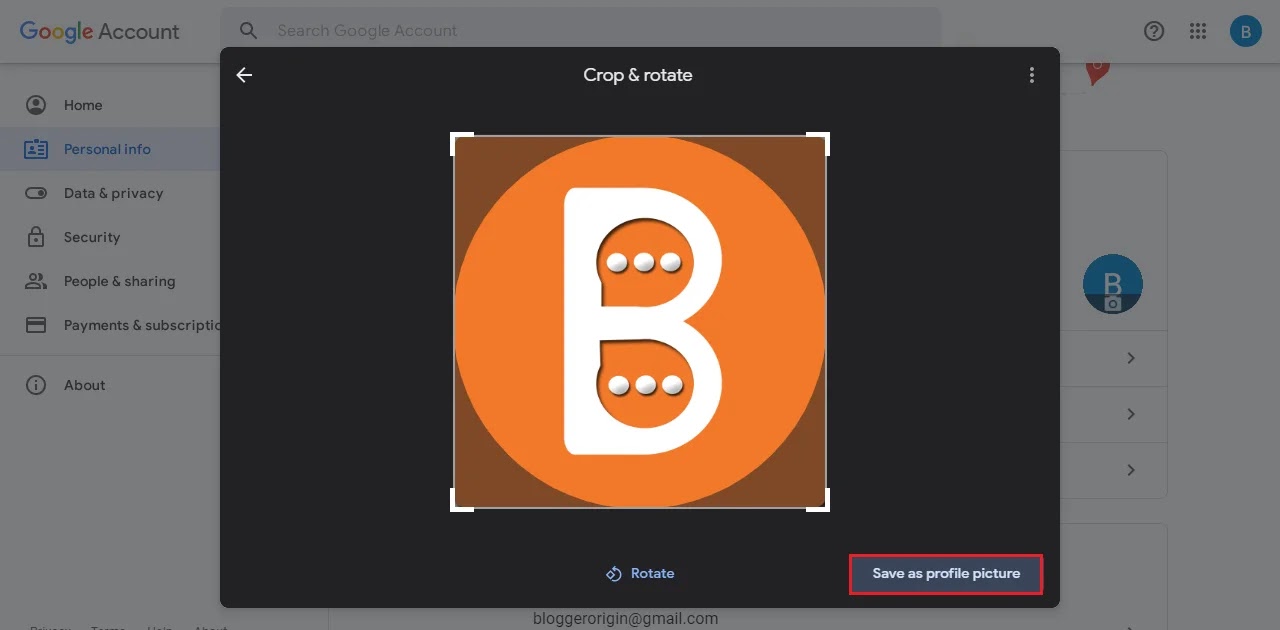
Task: Select bottom-left crop corner handle
Action: (461, 501)
